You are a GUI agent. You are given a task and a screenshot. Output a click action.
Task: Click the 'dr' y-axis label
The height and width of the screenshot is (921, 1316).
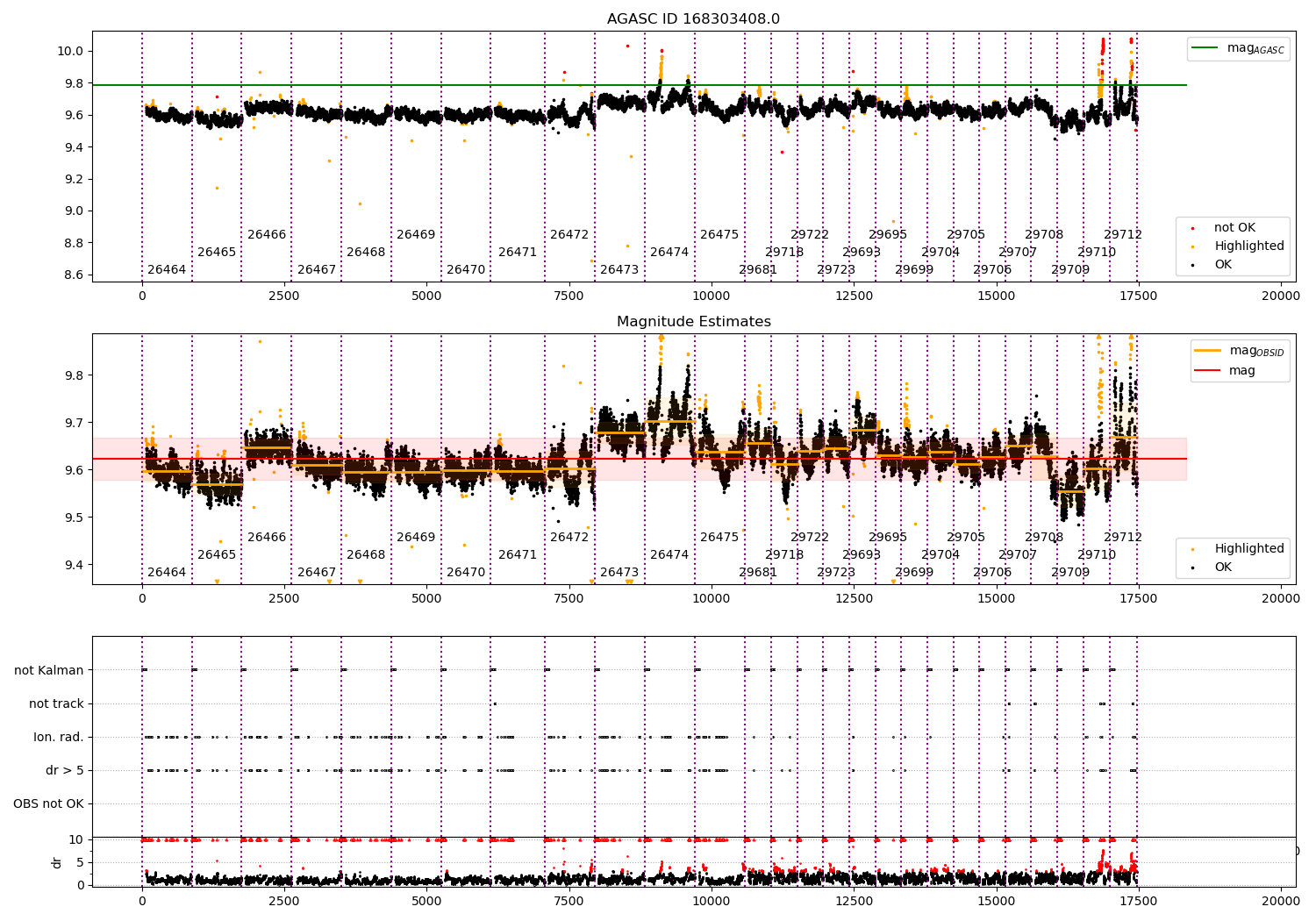57,862
